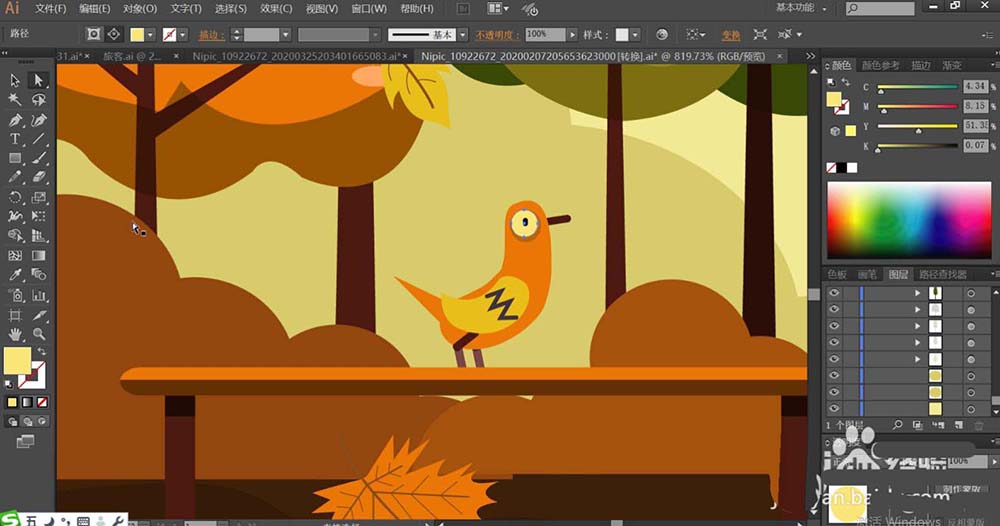Swap fill and stroke in toolbox

click(41, 351)
